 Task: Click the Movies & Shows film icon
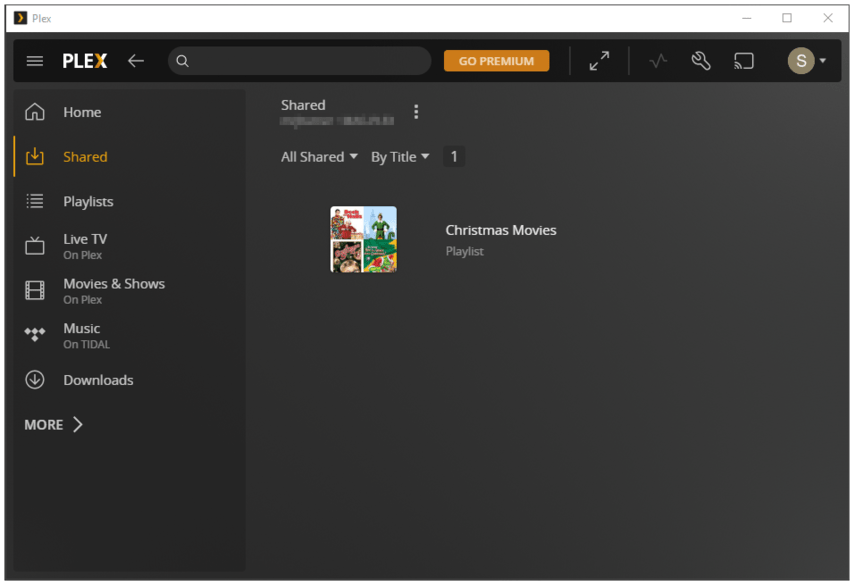(35, 290)
